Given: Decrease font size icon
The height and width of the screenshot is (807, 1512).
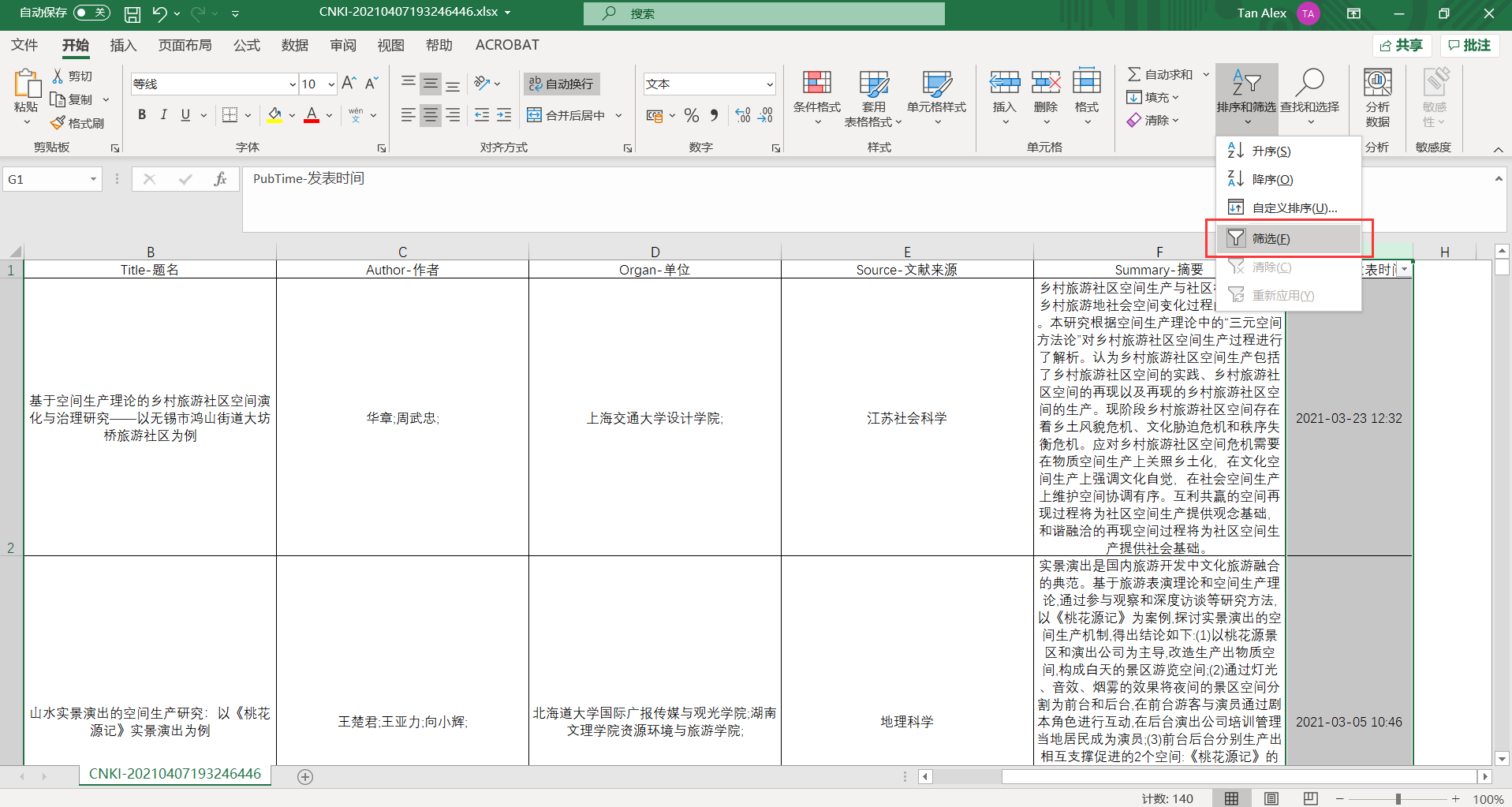Looking at the screenshot, I should (x=371, y=84).
